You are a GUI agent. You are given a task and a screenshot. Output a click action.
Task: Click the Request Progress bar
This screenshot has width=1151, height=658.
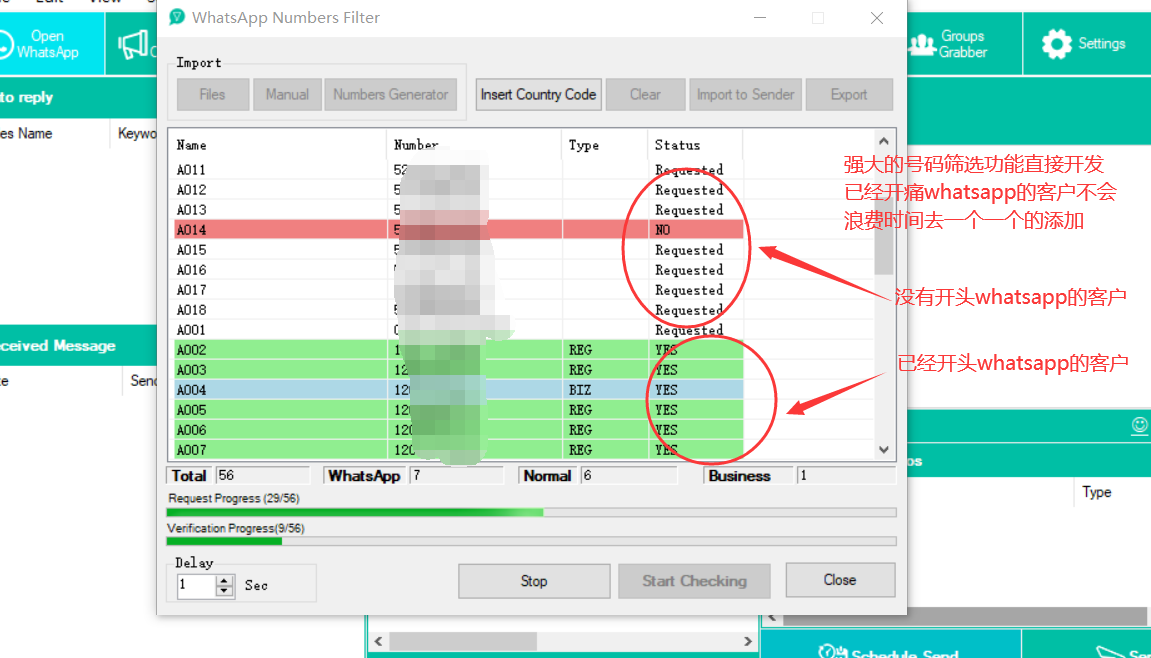[x=531, y=512]
